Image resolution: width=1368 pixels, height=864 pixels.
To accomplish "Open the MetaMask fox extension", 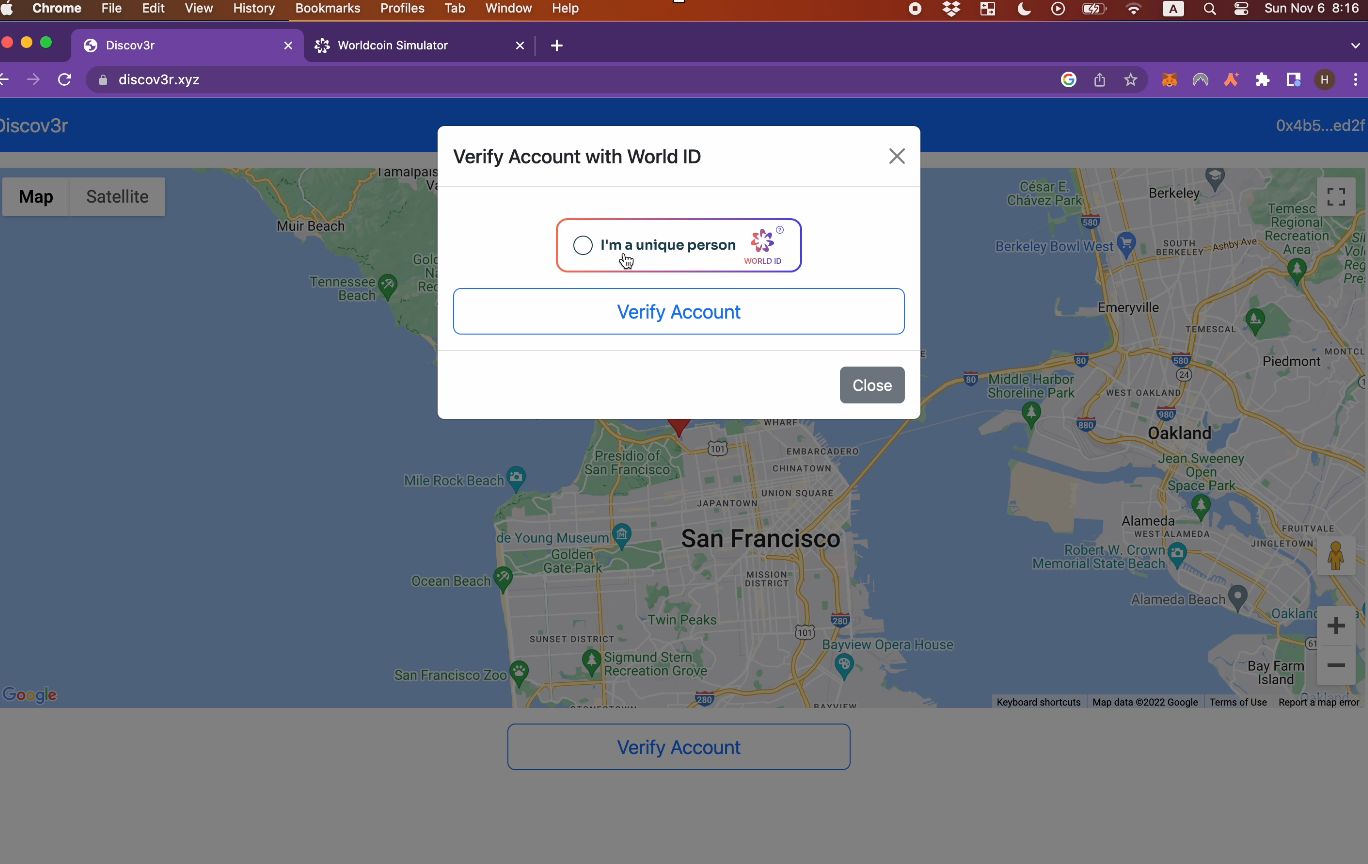I will [1169, 80].
